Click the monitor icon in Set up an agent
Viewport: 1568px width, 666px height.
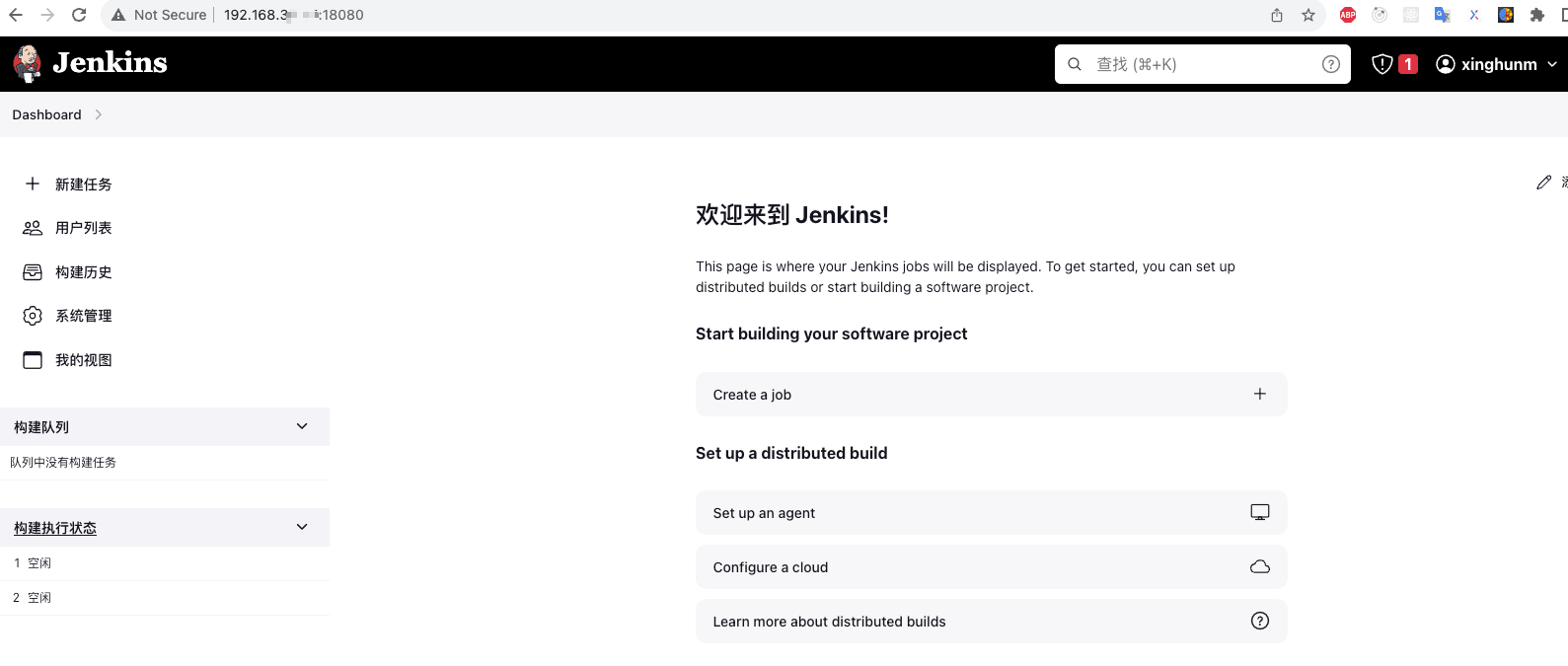1260,512
